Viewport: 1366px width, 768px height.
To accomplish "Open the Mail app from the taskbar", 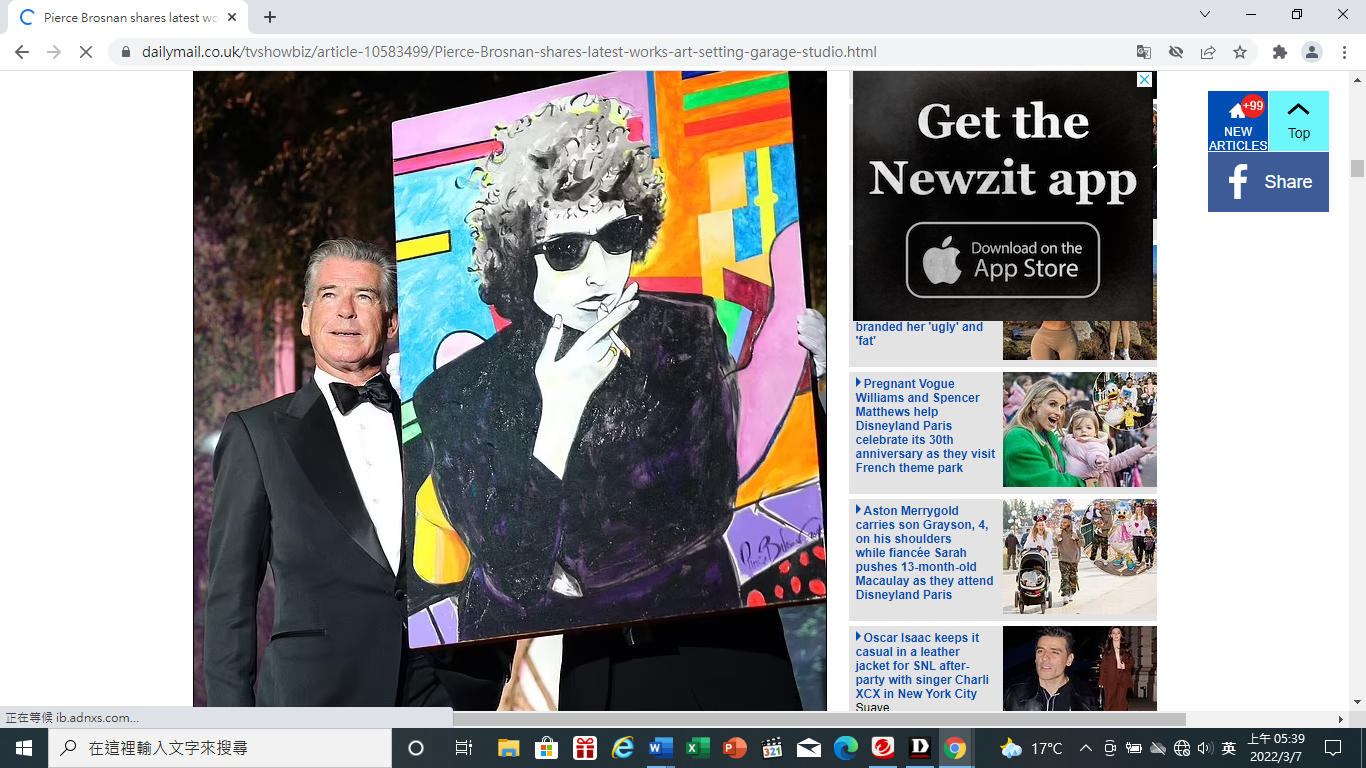I will point(809,748).
